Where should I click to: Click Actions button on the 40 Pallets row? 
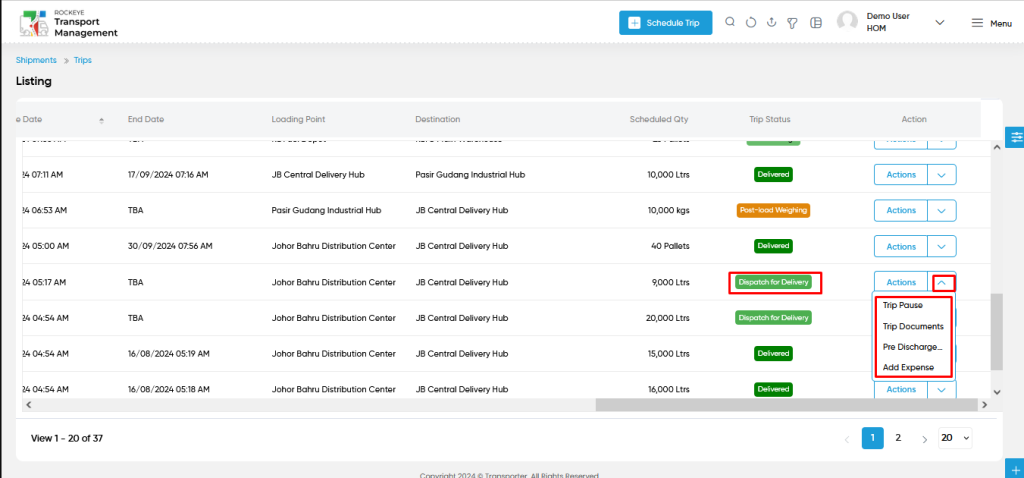(901, 247)
